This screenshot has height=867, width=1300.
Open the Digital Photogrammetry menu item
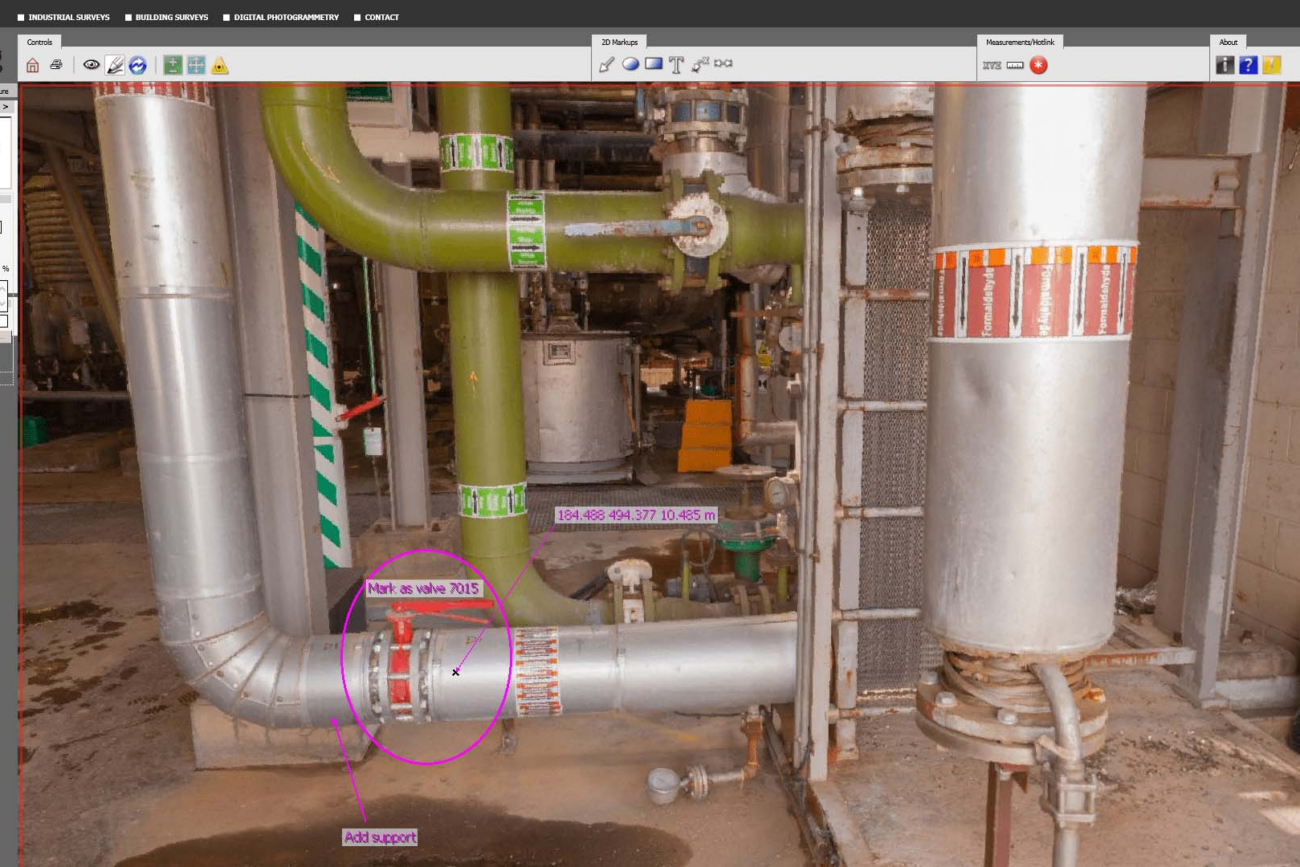point(286,17)
